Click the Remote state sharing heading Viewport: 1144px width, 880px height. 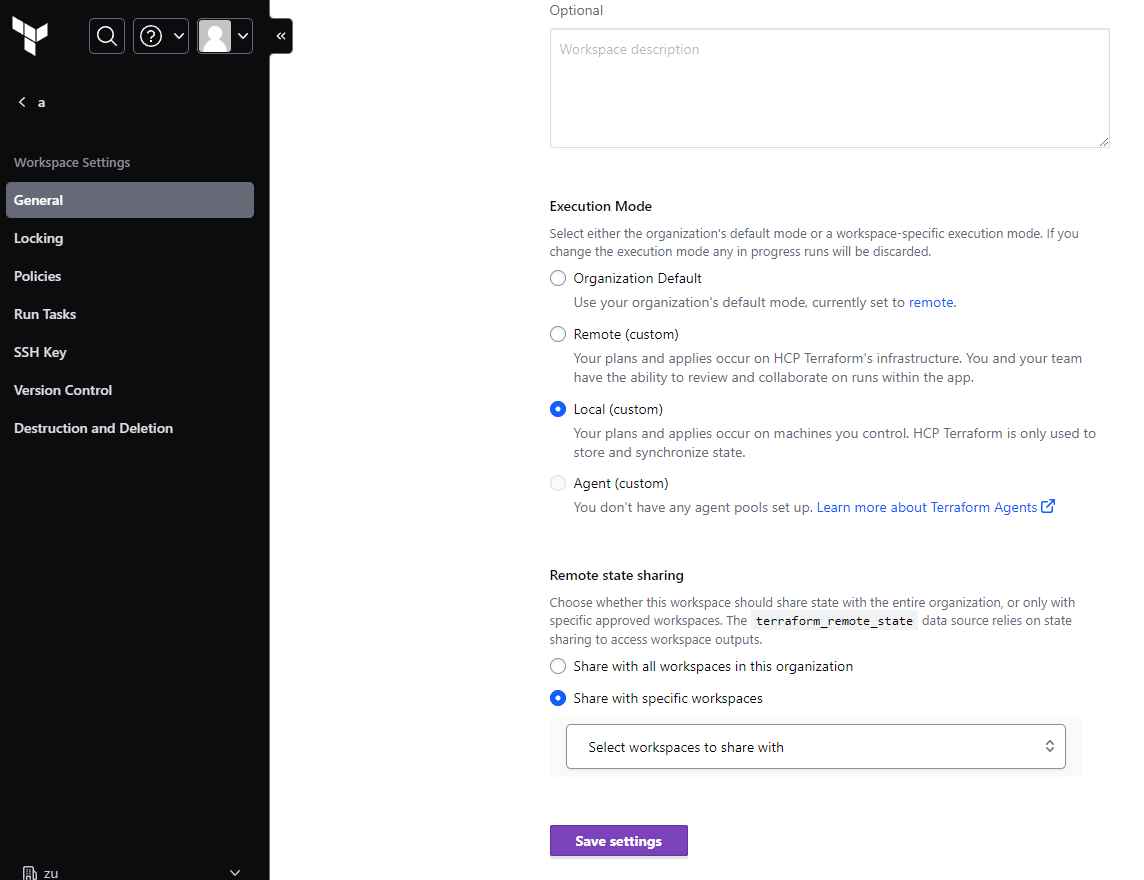[617, 576]
